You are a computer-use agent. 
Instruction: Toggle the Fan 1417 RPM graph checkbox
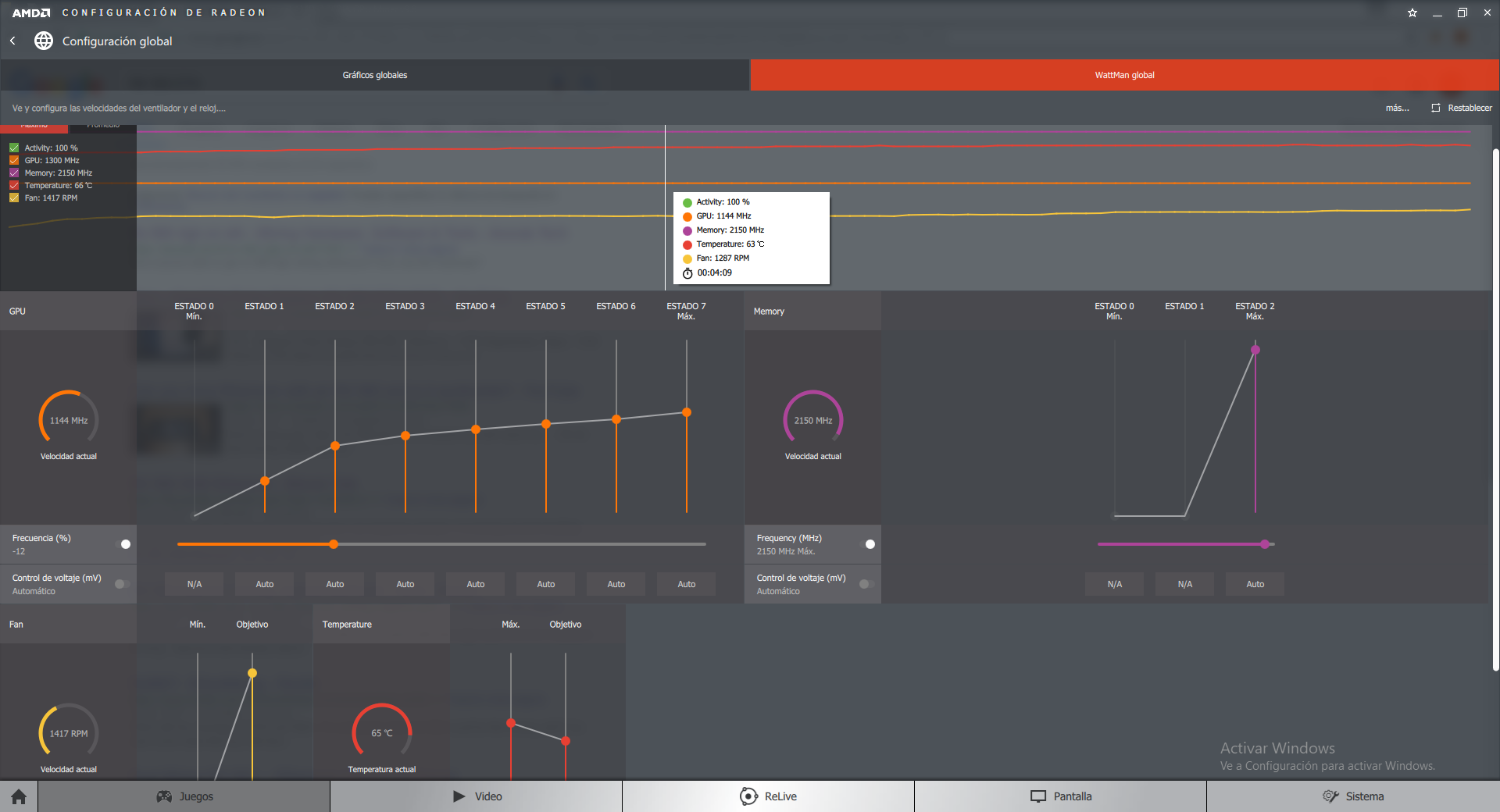14,198
